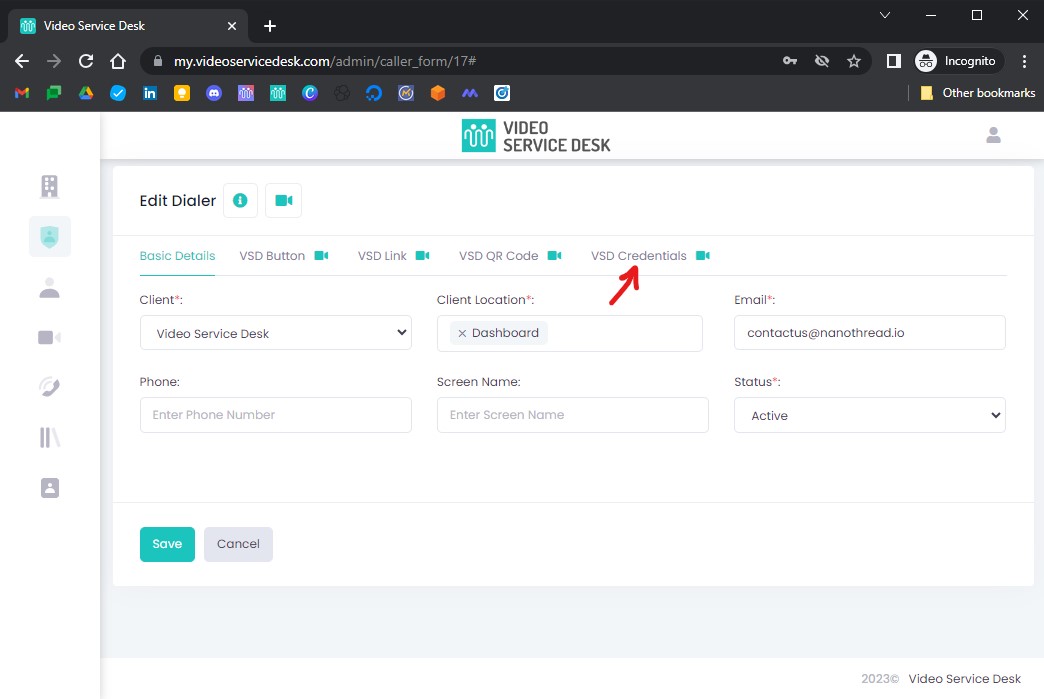The height and width of the screenshot is (699, 1044).
Task: Switch to the VSD Button tab
Action: click(x=272, y=256)
